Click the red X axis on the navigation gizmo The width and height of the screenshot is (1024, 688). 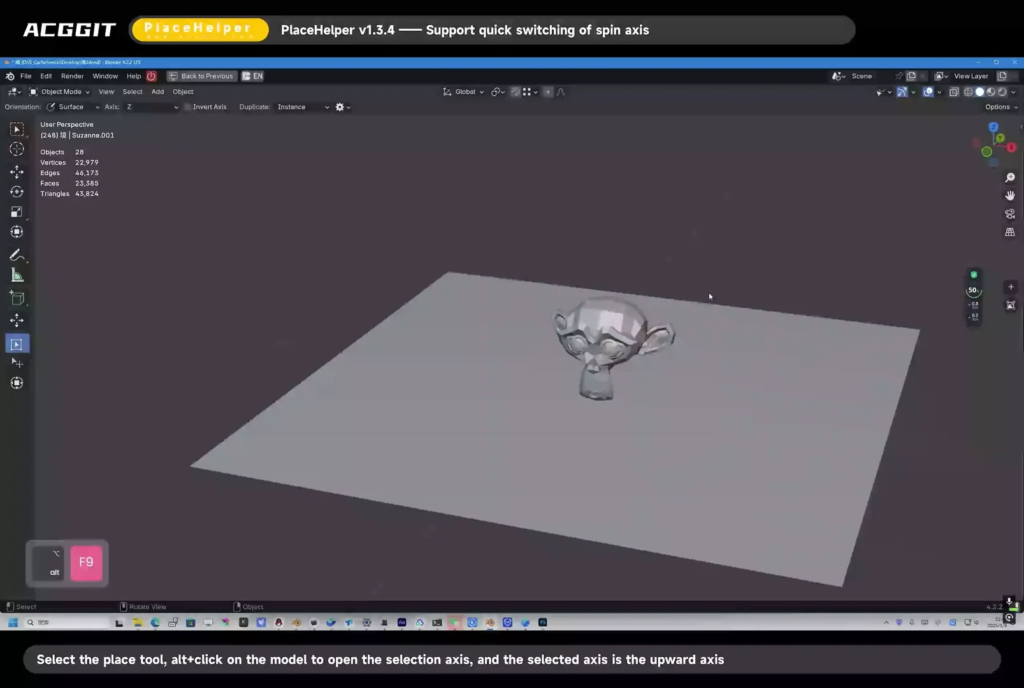coord(1011,148)
